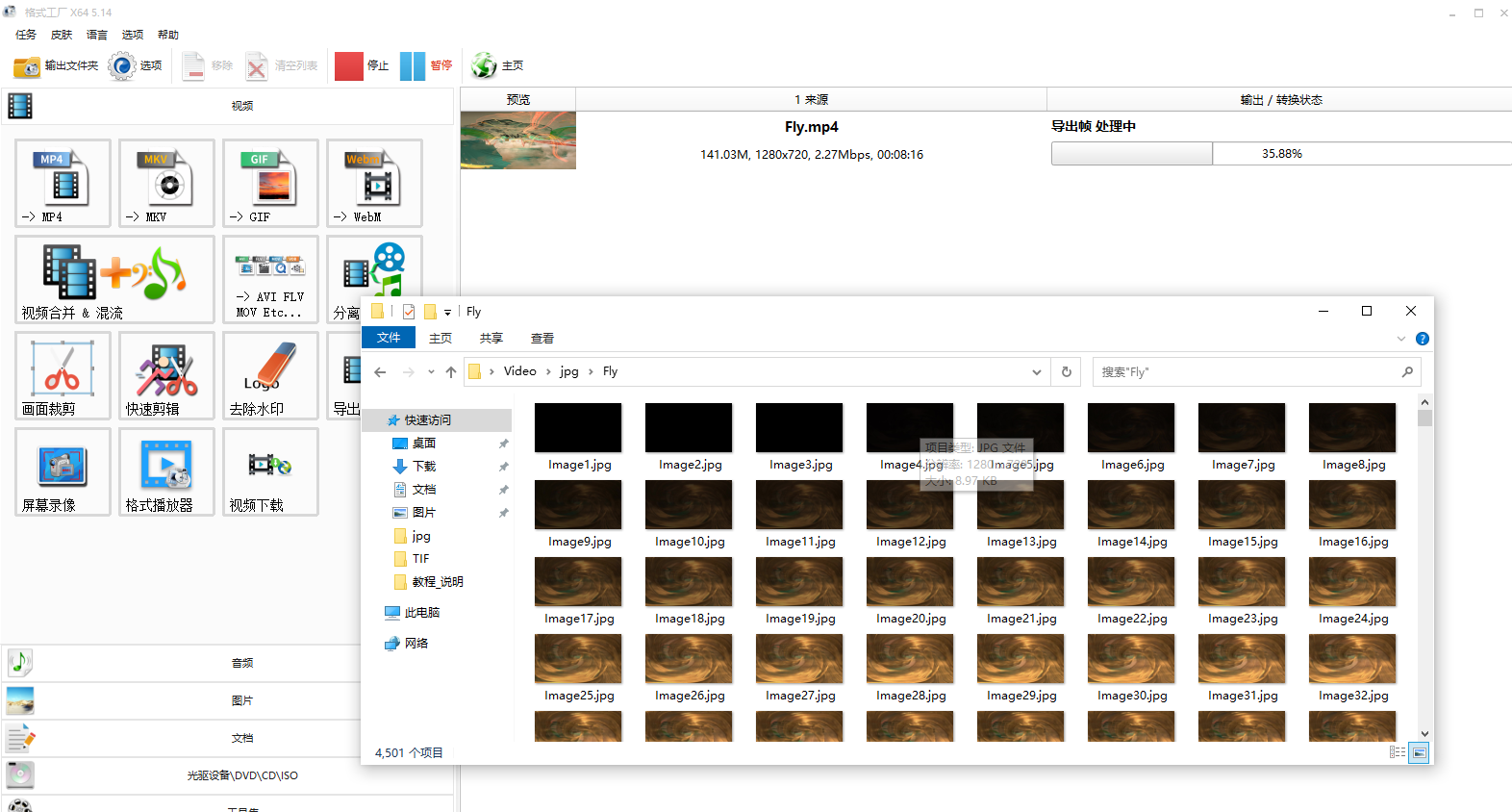
Task: Pause the conversion task
Action: click(426, 65)
